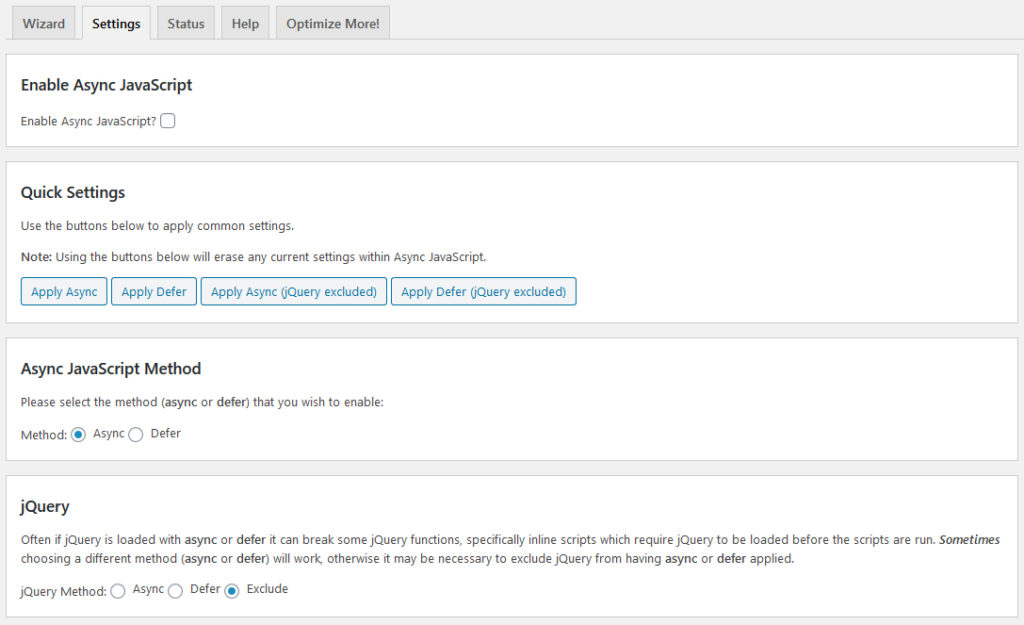Apply Async with jQuery excluded

click(x=294, y=291)
